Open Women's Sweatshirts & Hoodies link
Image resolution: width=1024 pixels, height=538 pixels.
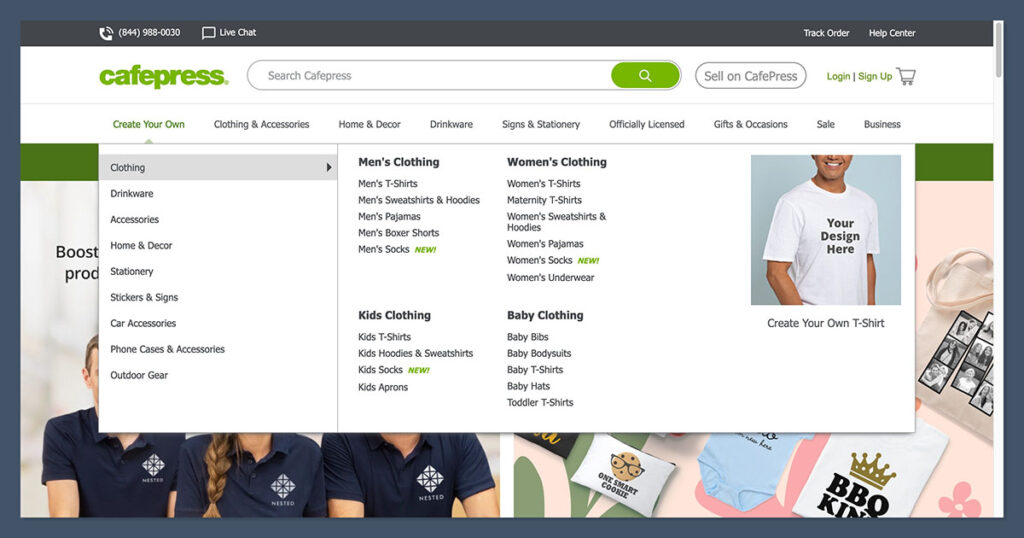tap(556, 222)
